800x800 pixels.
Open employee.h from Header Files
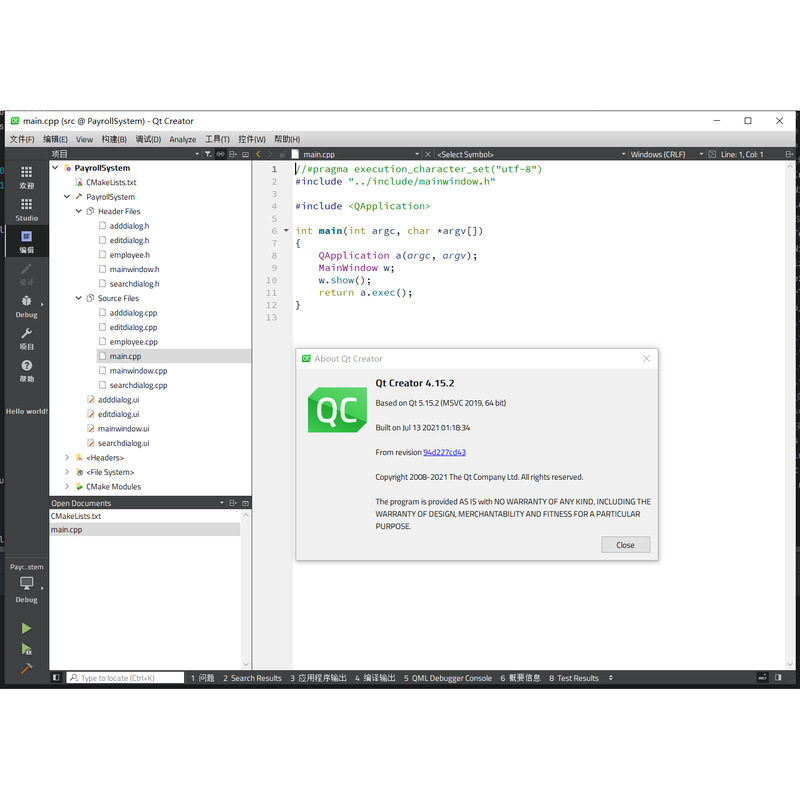[x=130, y=255]
